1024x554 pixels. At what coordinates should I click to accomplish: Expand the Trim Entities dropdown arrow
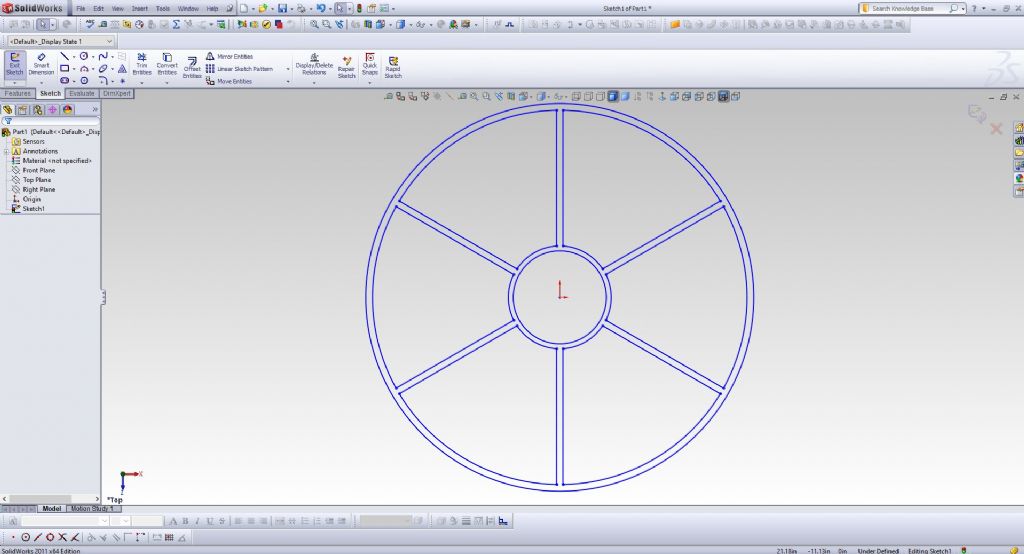coord(142,83)
